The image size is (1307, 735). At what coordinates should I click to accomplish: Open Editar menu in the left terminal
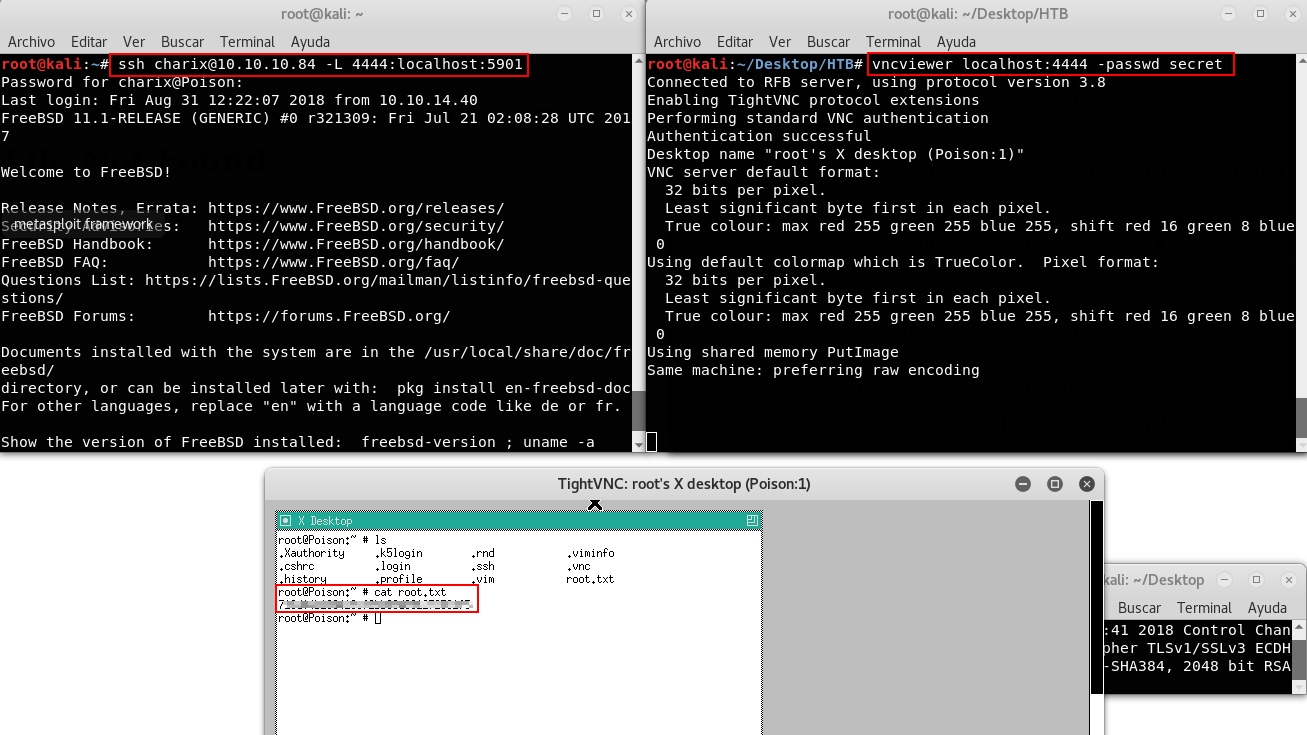point(89,42)
